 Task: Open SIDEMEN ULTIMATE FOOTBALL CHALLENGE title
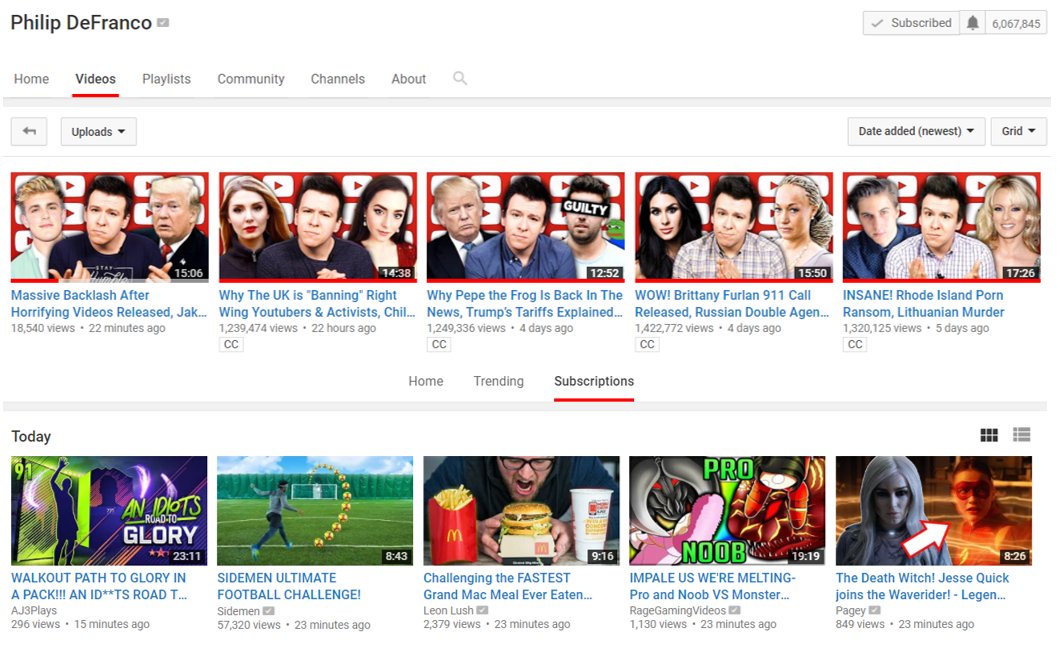[x=289, y=586]
